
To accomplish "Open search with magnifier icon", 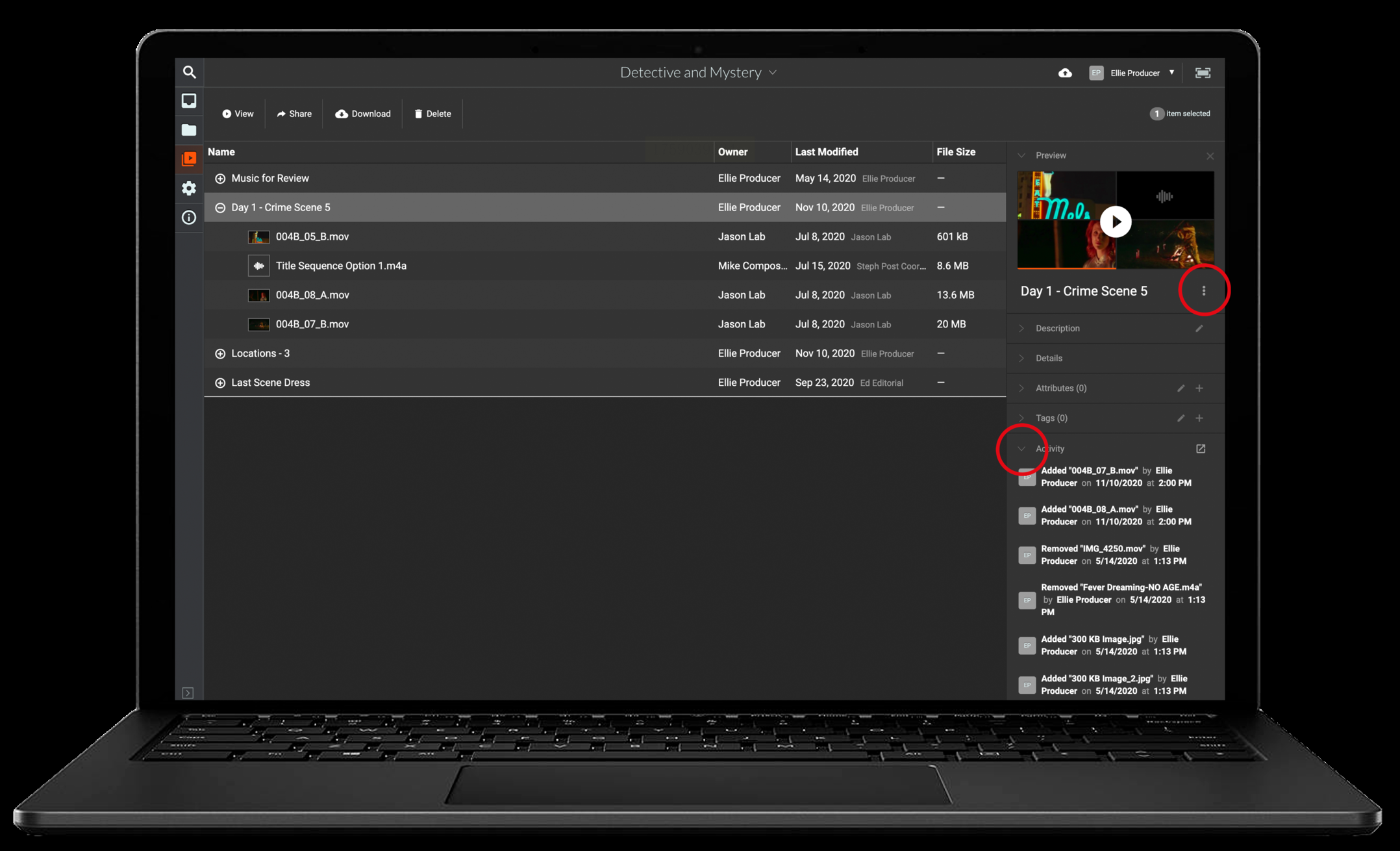I will pyautogui.click(x=189, y=72).
